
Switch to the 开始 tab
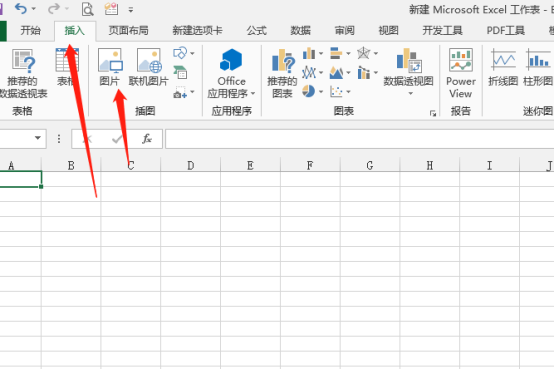point(30,31)
